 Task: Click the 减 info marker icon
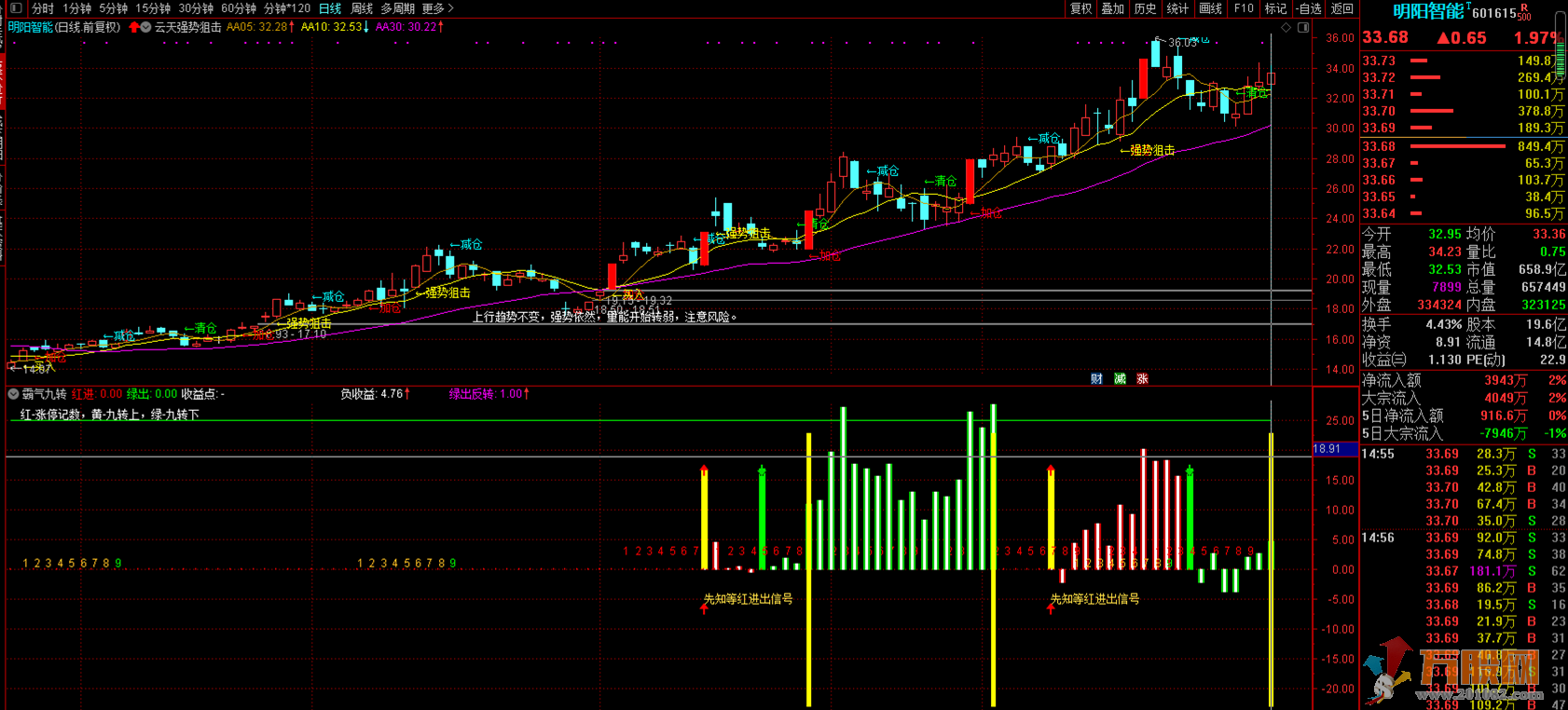pyautogui.click(x=1120, y=378)
